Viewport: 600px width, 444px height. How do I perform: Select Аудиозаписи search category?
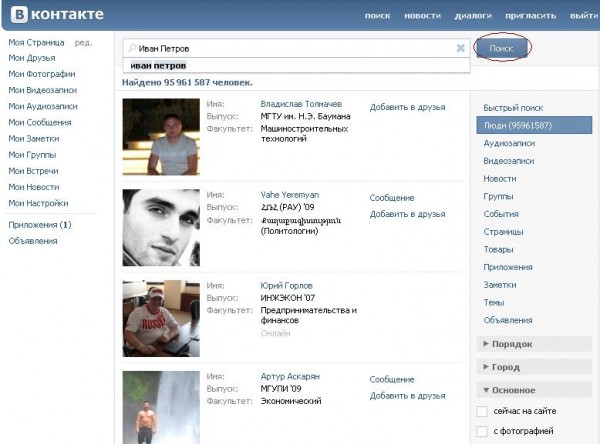tap(509, 143)
